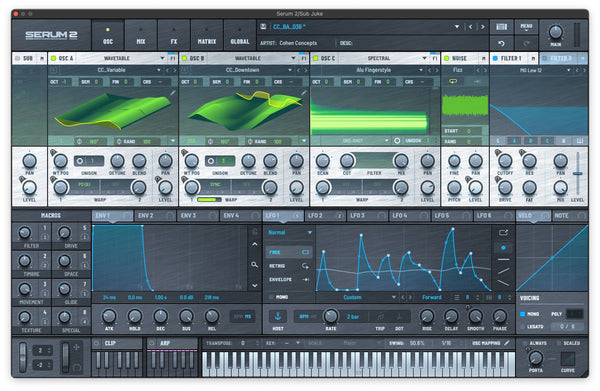The height and width of the screenshot is (391, 600).
Task: Switch to the FX tab
Action: [x=174, y=36]
